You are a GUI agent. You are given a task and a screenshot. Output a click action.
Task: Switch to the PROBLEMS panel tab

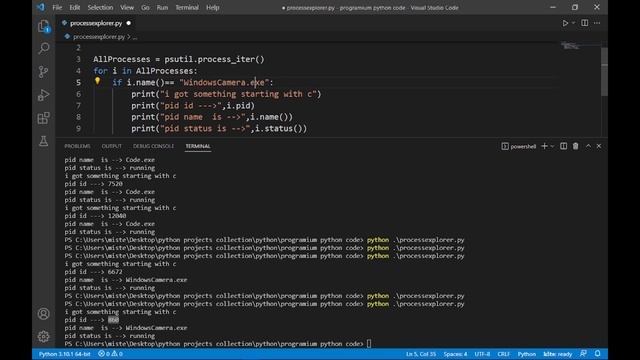point(77,146)
